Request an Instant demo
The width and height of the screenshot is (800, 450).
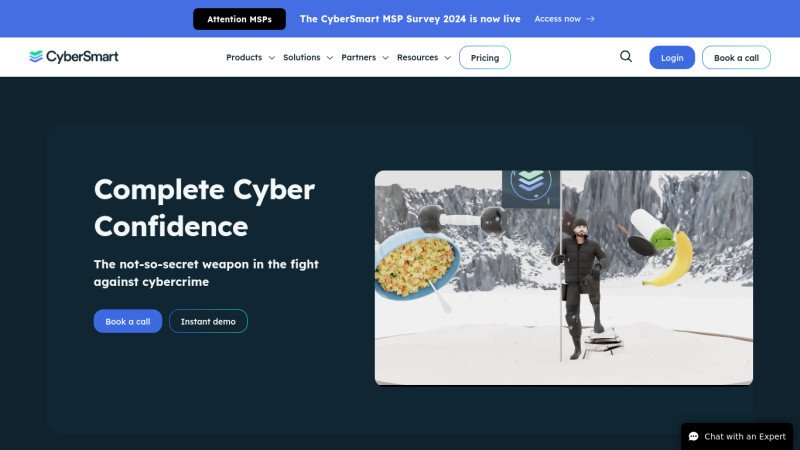click(208, 321)
